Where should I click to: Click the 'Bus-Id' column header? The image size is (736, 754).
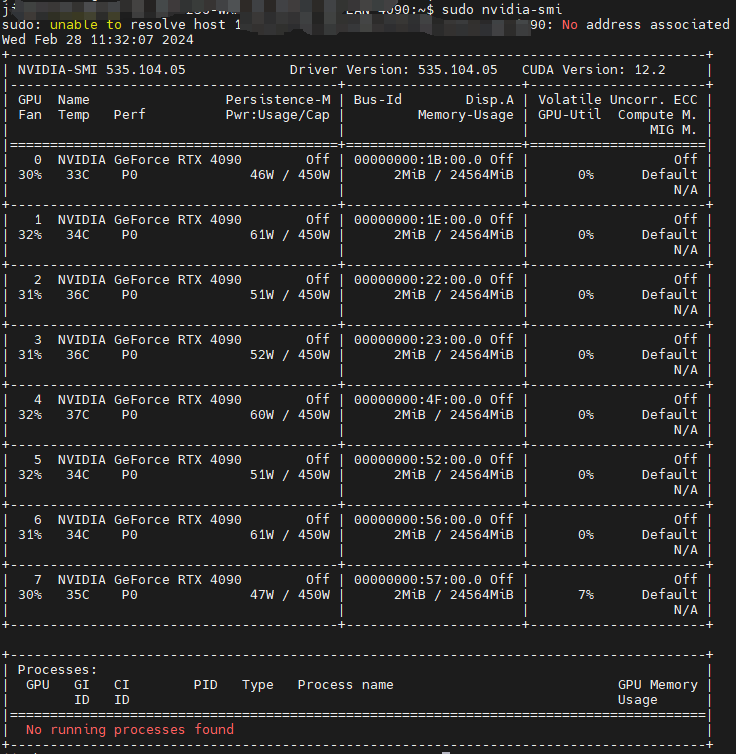tap(378, 100)
